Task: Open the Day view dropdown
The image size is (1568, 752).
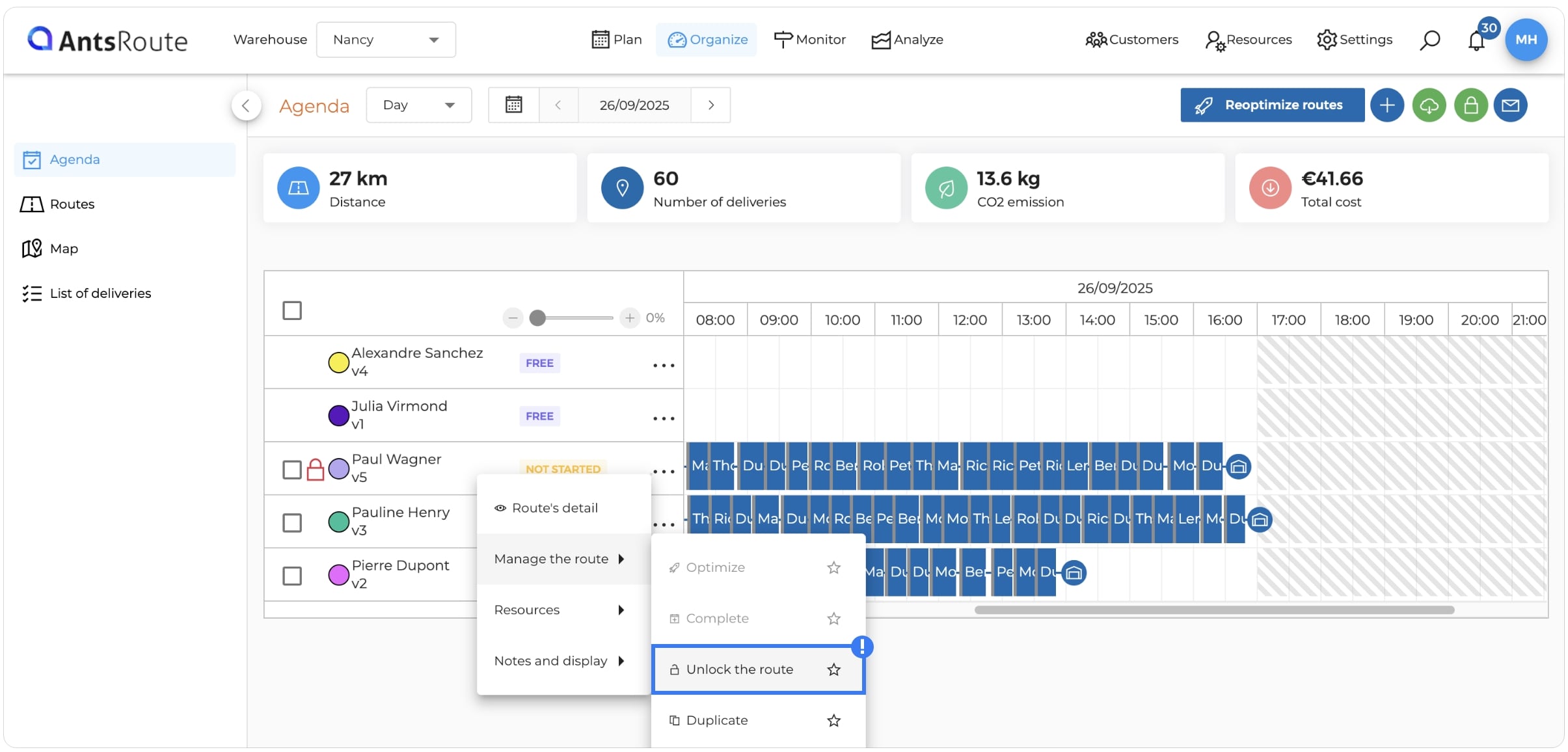Action: click(418, 105)
